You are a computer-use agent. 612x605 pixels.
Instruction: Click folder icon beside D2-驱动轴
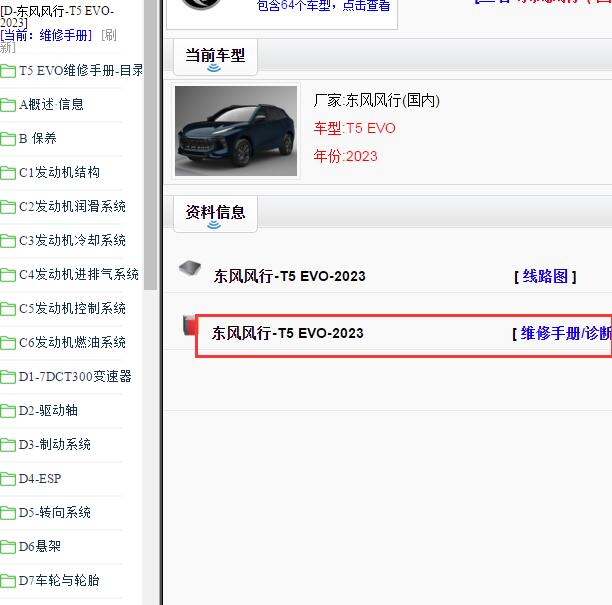point(8,411)
